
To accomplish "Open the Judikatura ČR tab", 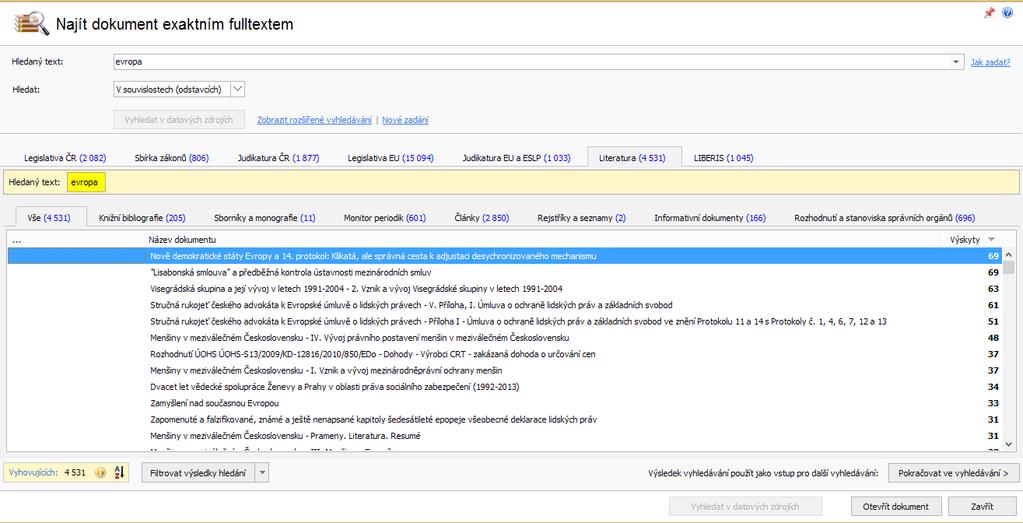I will (279, 158).
